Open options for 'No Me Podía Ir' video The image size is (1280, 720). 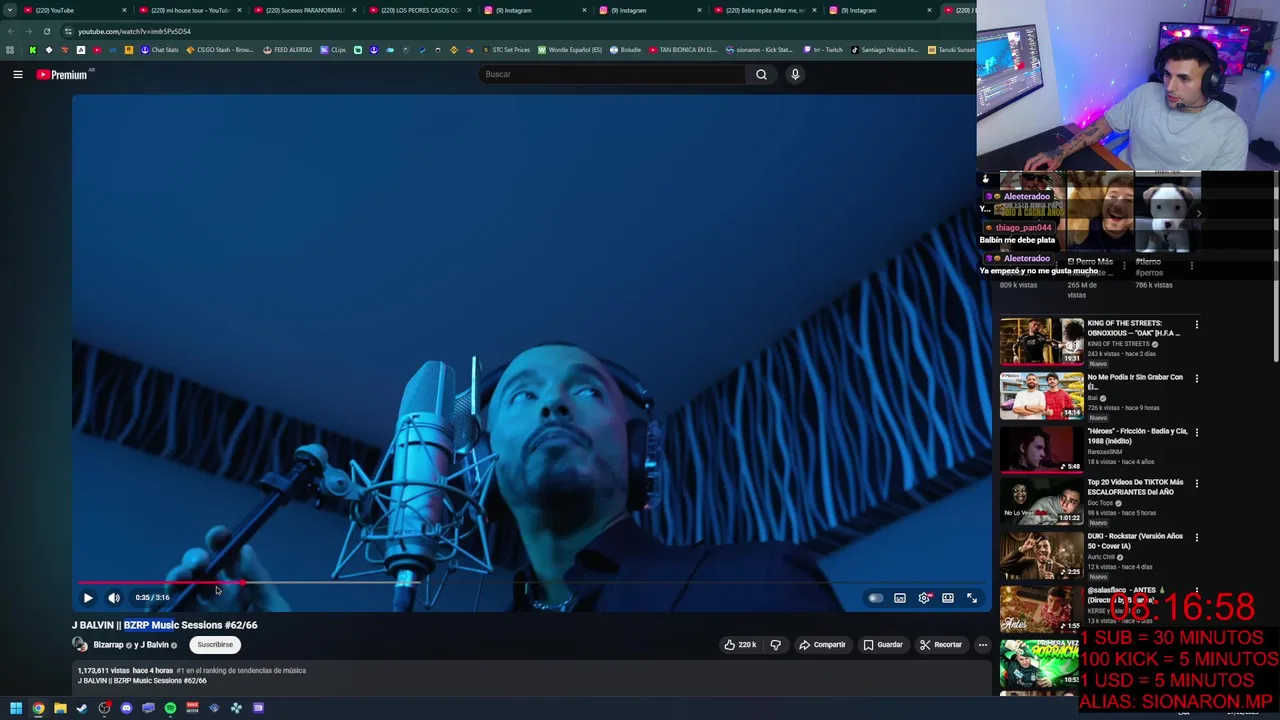[x=1196, y=378]
